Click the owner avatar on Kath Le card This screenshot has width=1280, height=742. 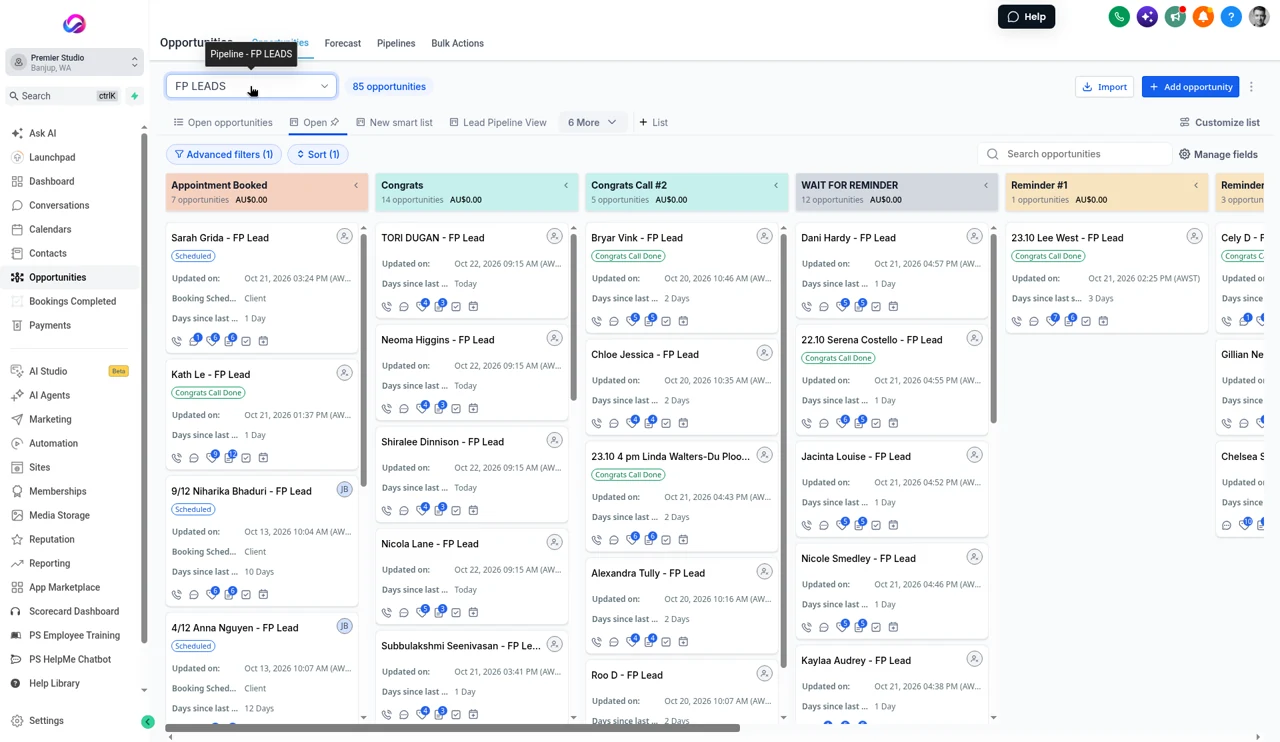pos(344,373)
